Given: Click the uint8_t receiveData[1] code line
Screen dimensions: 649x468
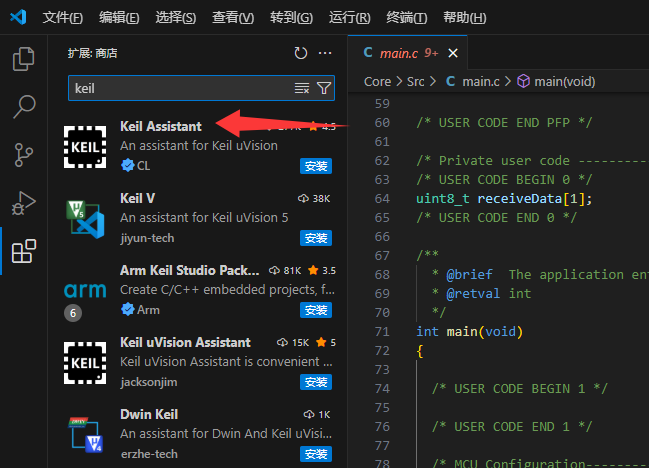Looking at the screenshot, I should click(x=504, y=199).
